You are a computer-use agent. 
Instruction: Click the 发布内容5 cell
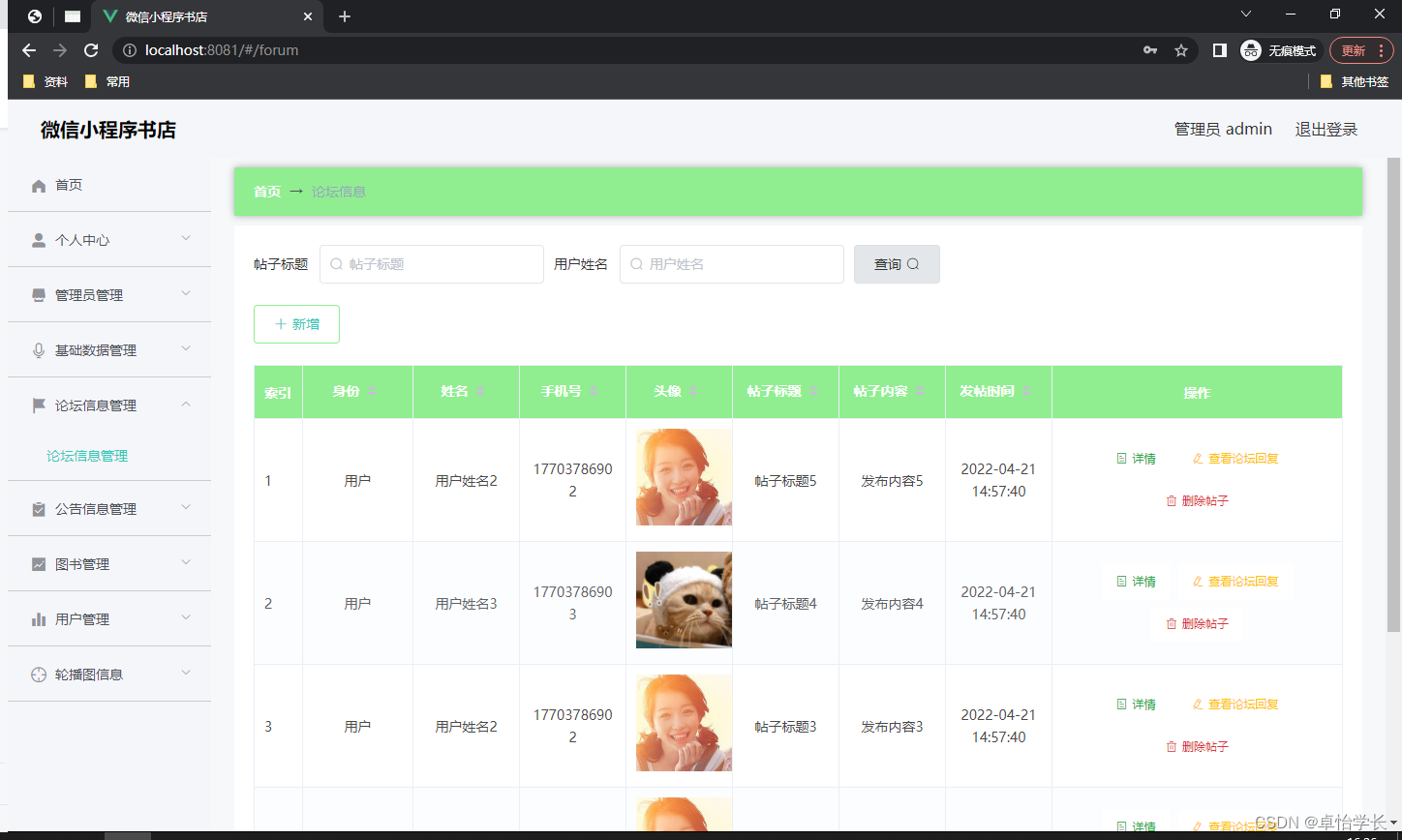pos(892,481)
